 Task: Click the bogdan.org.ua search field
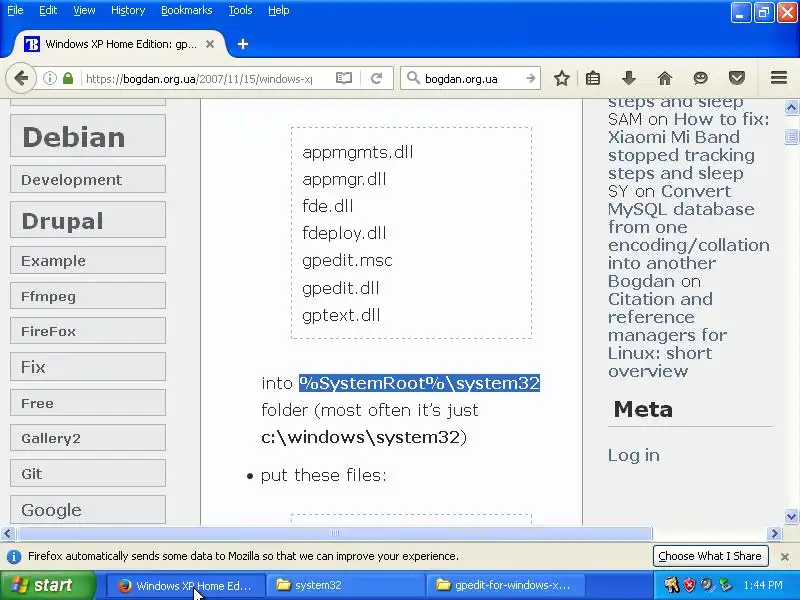[x=472, y=79]
